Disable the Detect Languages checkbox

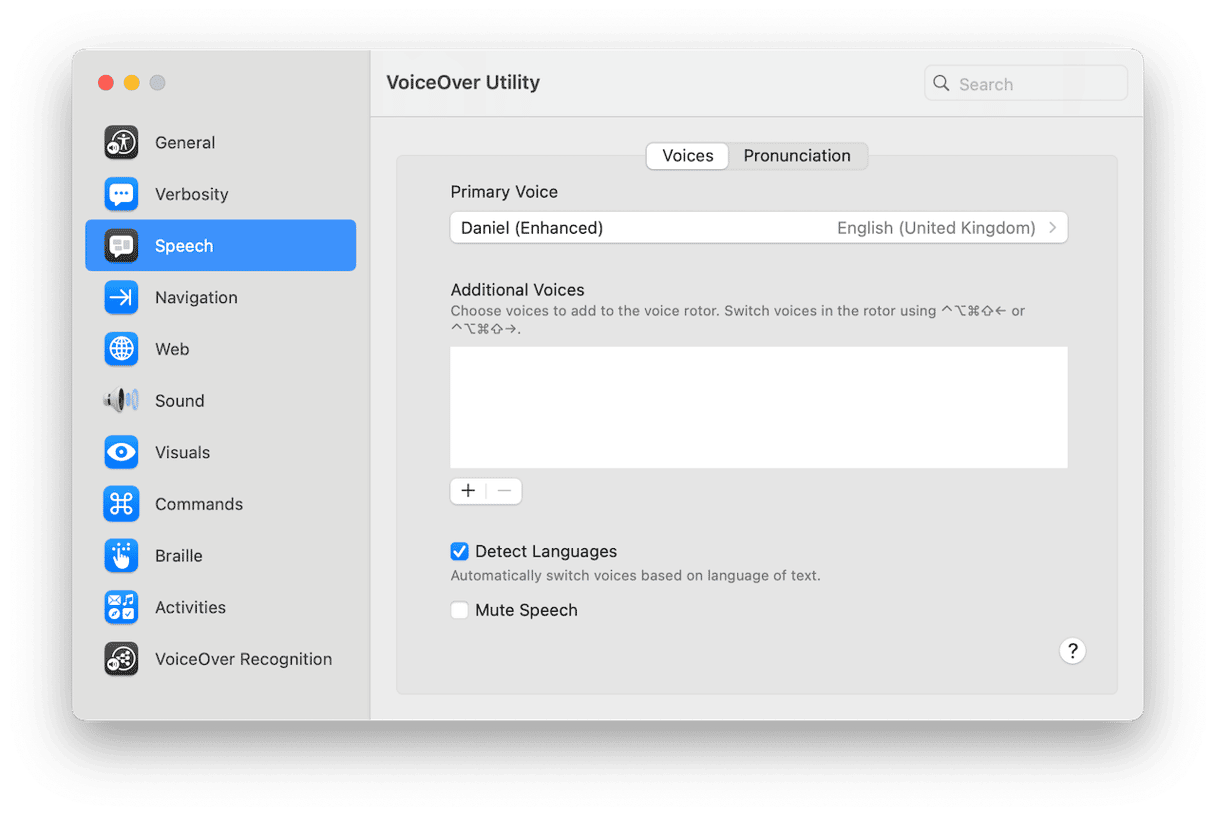click(460, 551)
